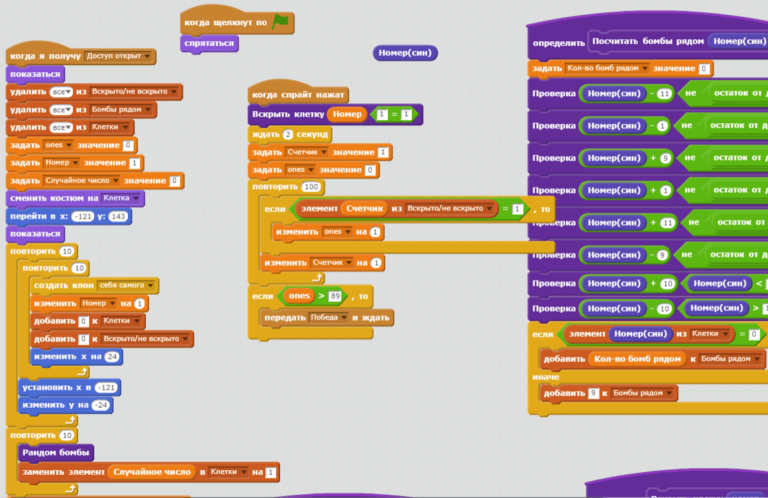Image resolution: width=768 pixels, height=498 pixels.
Task: Open 'Случайное число' variable dropdown in задать block
Action: tap(116, 181)
